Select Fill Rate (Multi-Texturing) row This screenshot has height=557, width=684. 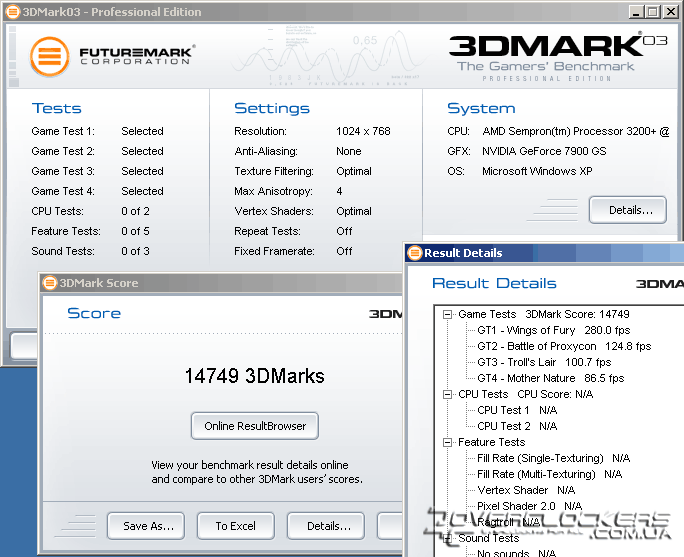(550, 475)
